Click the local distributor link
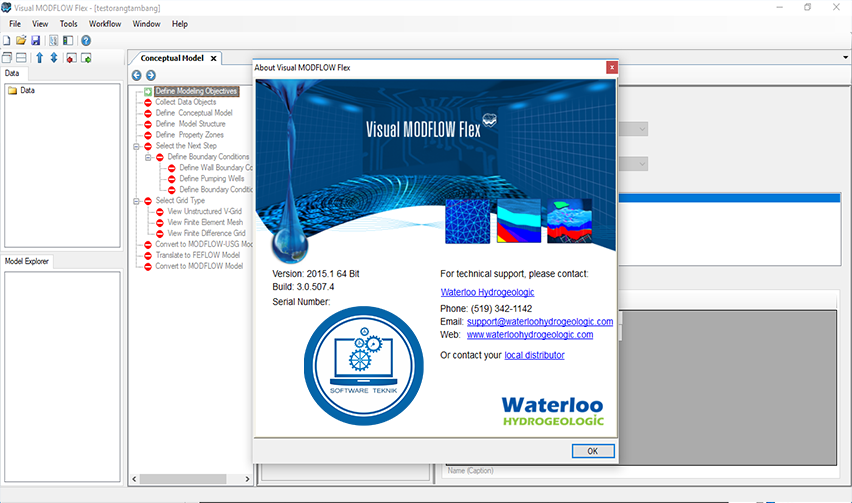This screenshot has height=503, width=852. pos(534,355)
